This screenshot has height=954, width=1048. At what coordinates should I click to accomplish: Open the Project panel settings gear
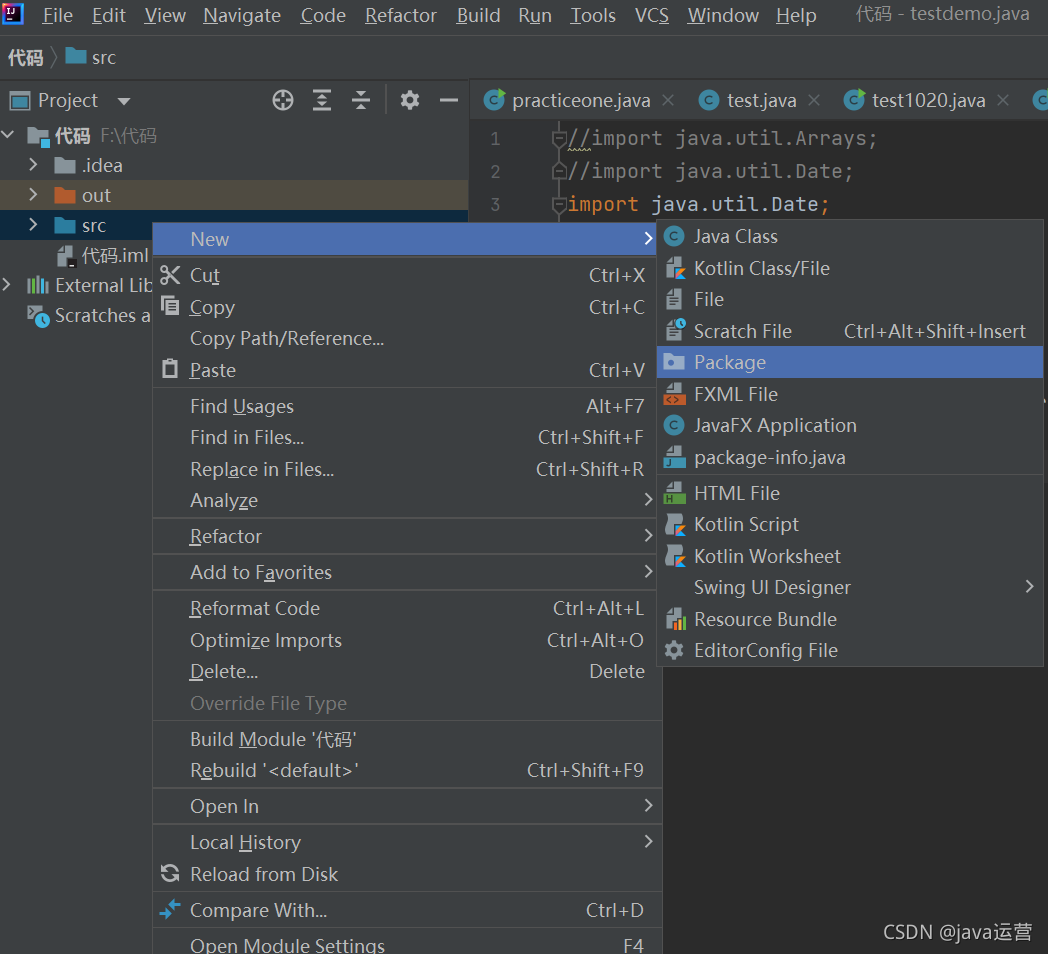(x=410, y=100)
